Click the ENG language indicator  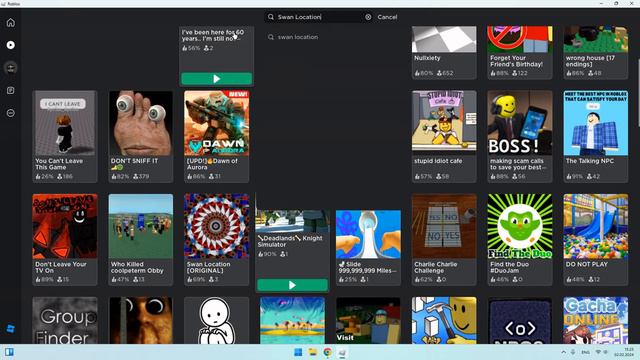click(585, 352)
